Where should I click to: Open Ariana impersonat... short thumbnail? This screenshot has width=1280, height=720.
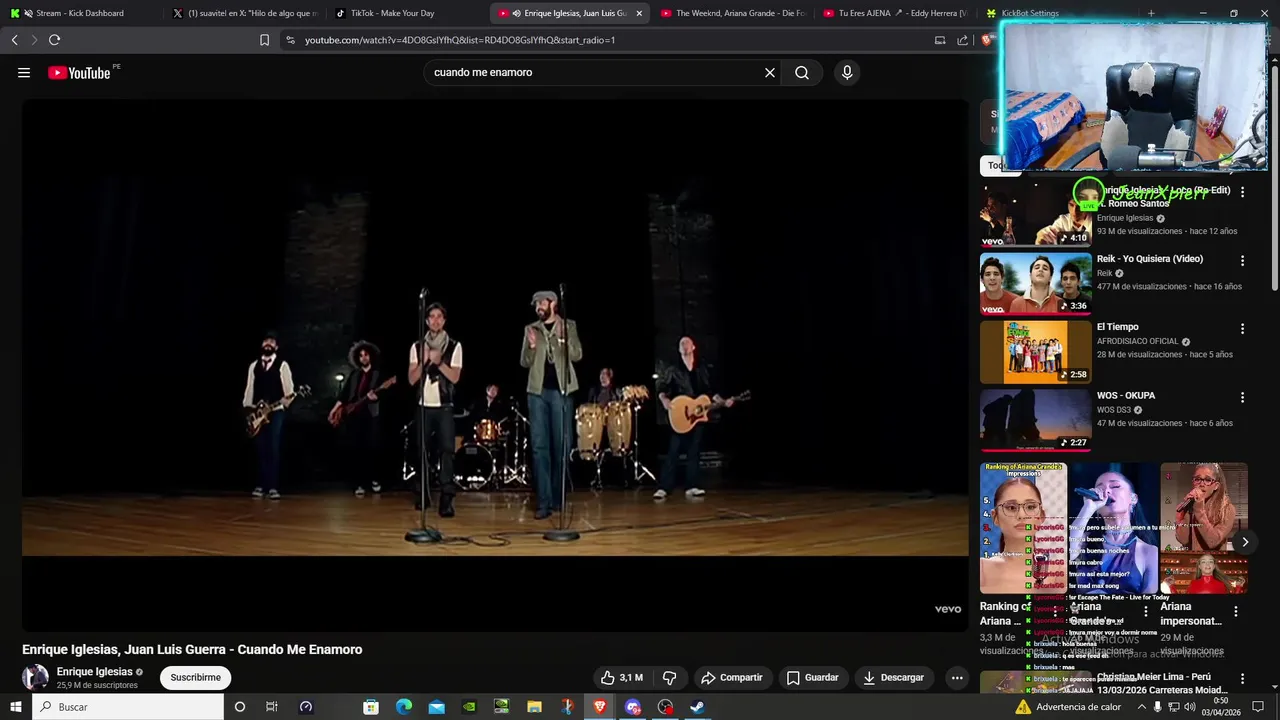click(1204, 528)
